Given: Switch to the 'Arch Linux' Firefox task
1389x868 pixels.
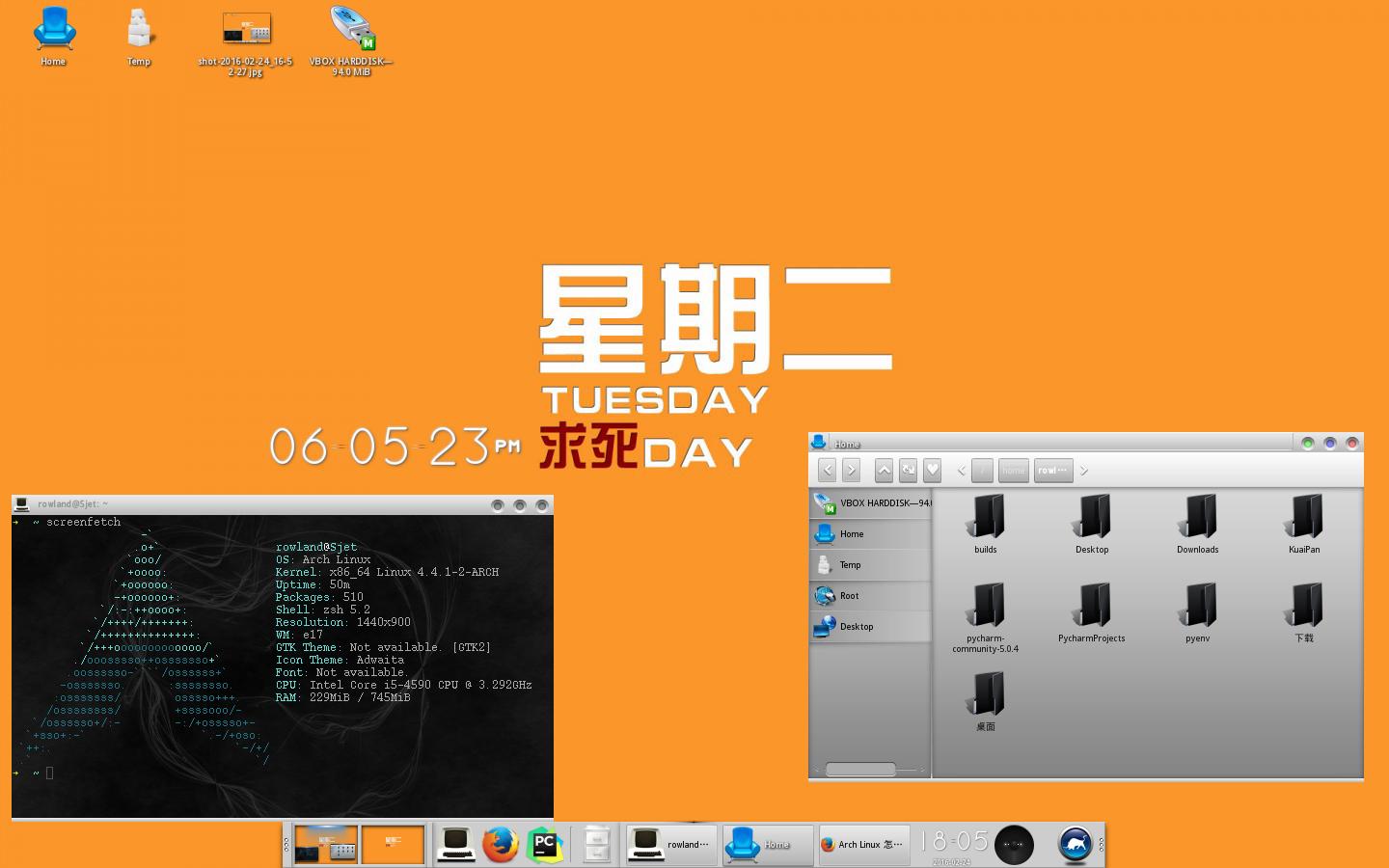Looking at the screenshot, I should (864, 845).
